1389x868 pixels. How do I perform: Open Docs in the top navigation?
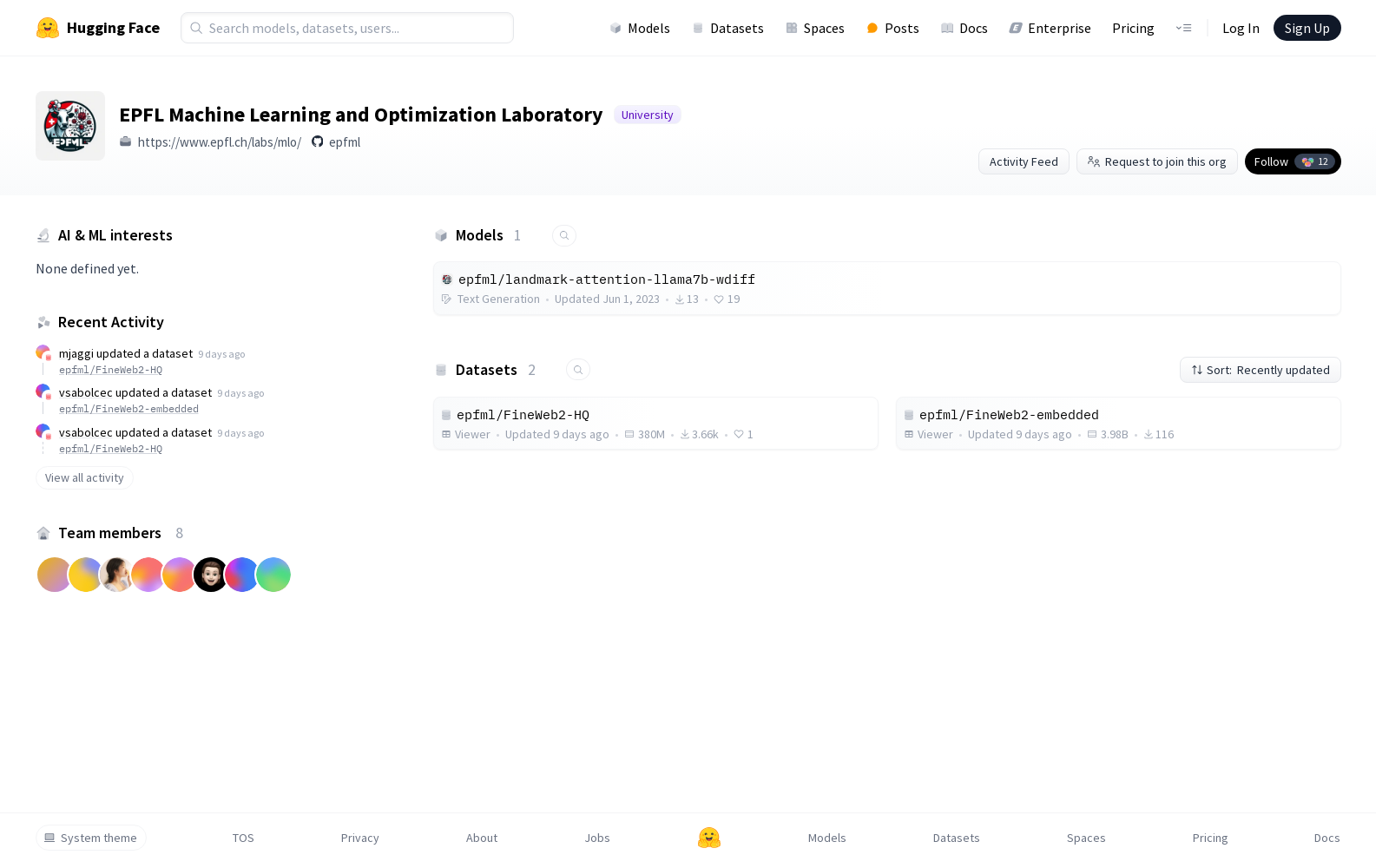click(x=964, y=28)
